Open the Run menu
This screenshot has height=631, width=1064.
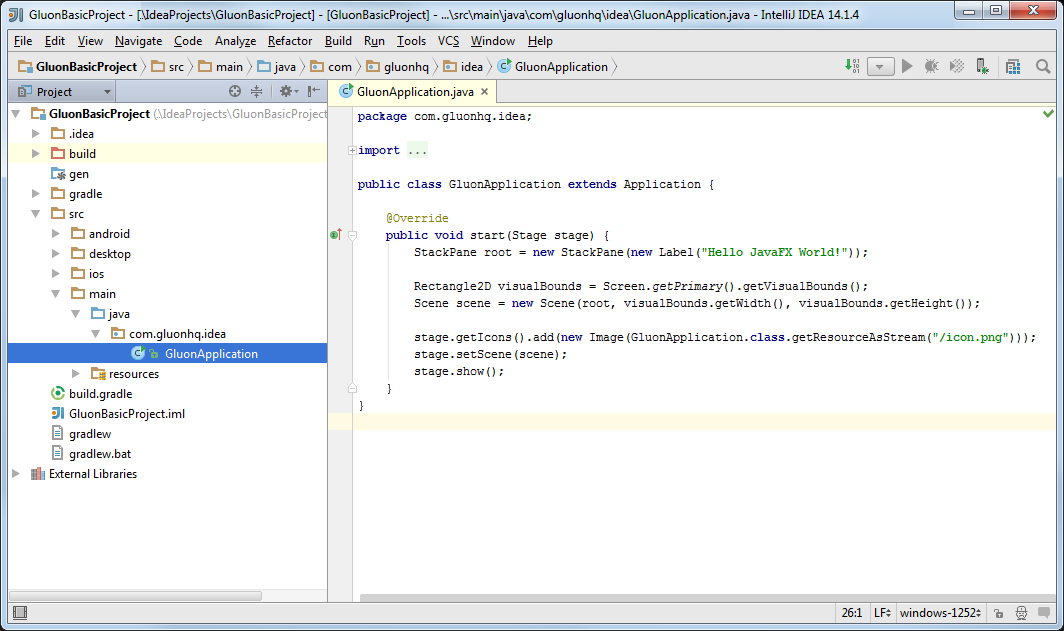pos(374,41)
